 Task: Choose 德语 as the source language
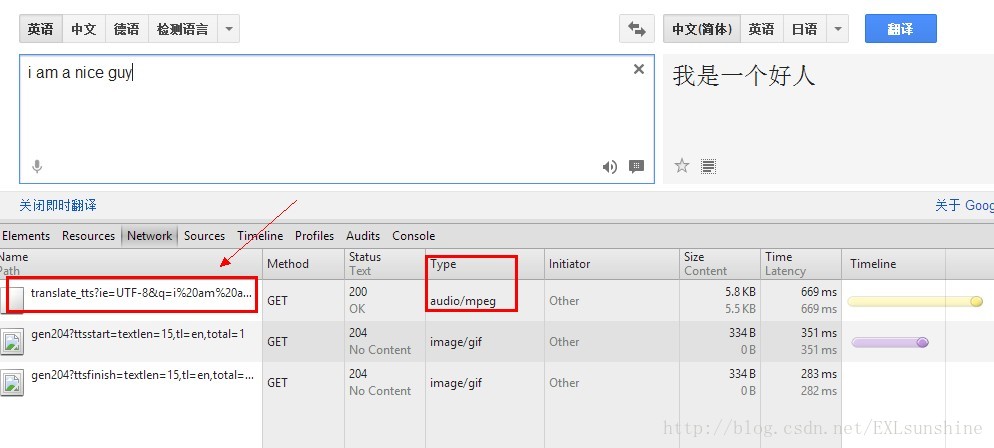pos(127,29)
